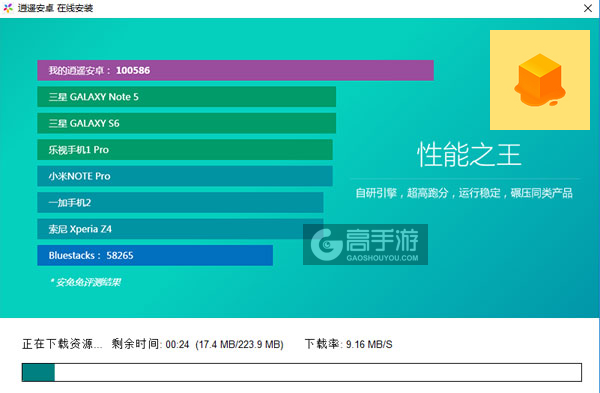Click the 安兔兔评测结果 footnote
Viewport: 600px width, 393px height.
(x=86, y=282)
